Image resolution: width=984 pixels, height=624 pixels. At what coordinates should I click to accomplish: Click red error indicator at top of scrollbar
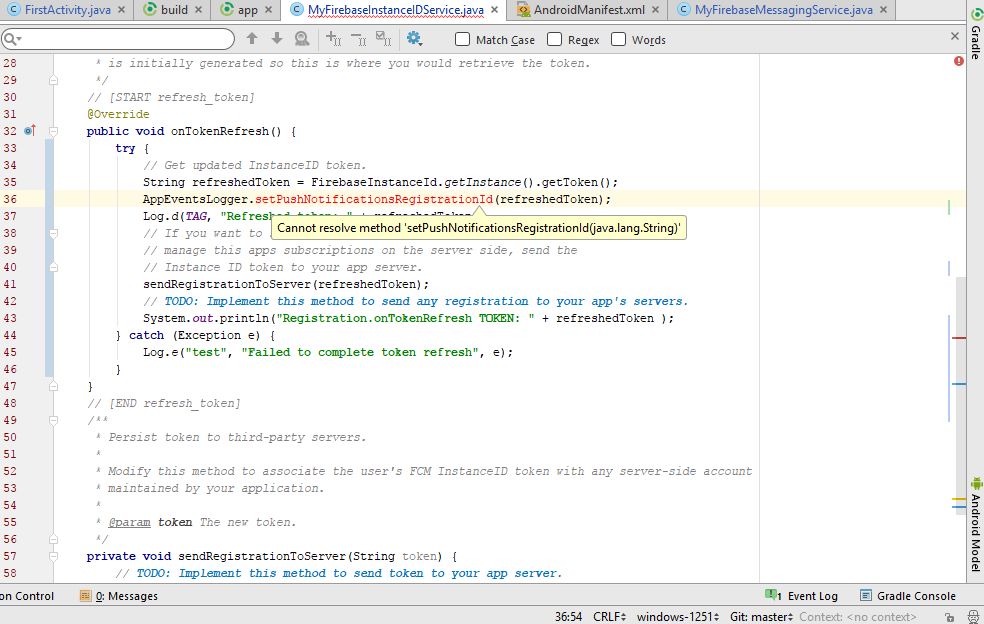coord(958,61)
